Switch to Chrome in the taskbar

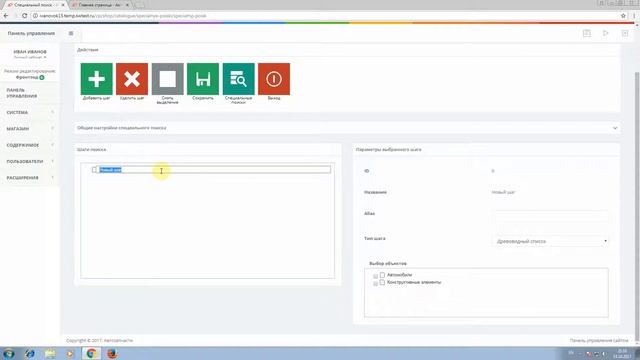(91, 353)
